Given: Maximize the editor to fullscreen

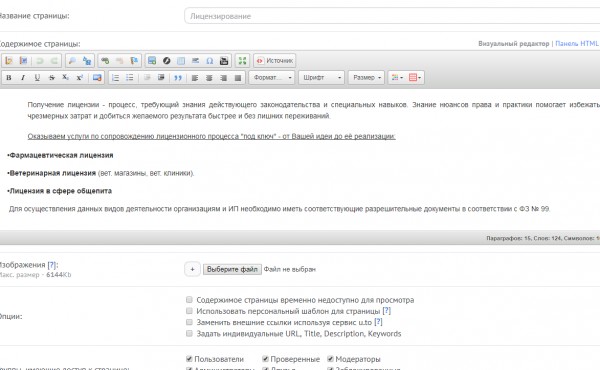Looking at the screenshot, I should point(242,60).
